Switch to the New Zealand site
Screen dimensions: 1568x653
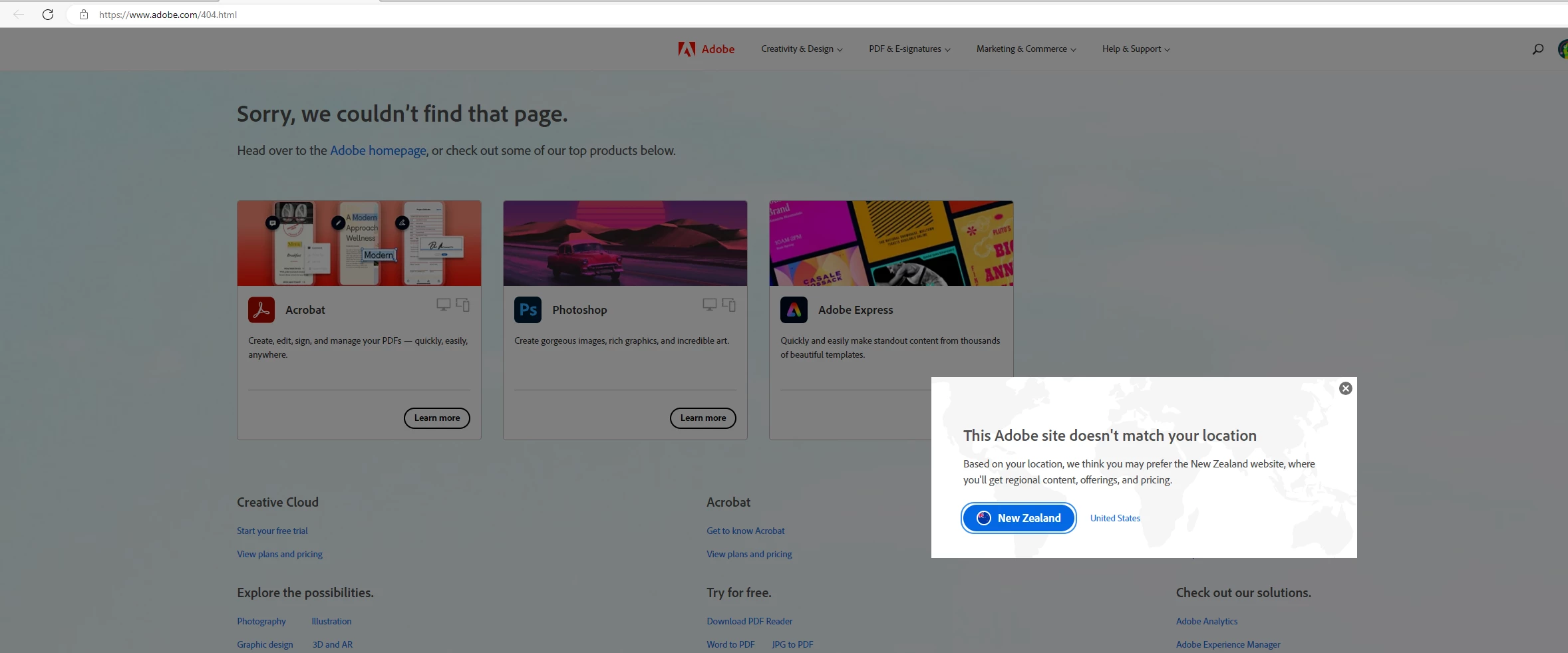[1019, 518]
